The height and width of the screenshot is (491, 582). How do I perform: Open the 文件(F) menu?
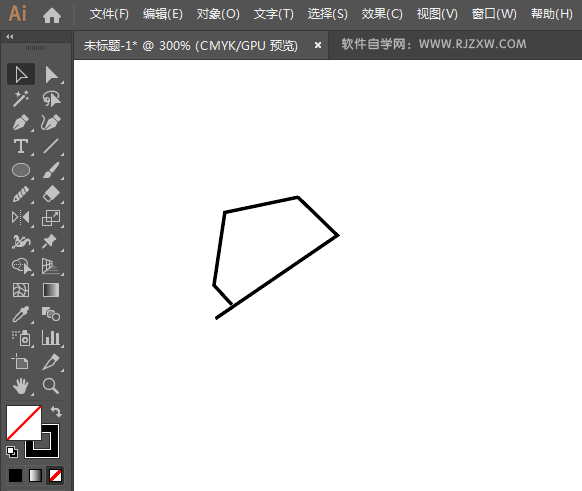109,14
